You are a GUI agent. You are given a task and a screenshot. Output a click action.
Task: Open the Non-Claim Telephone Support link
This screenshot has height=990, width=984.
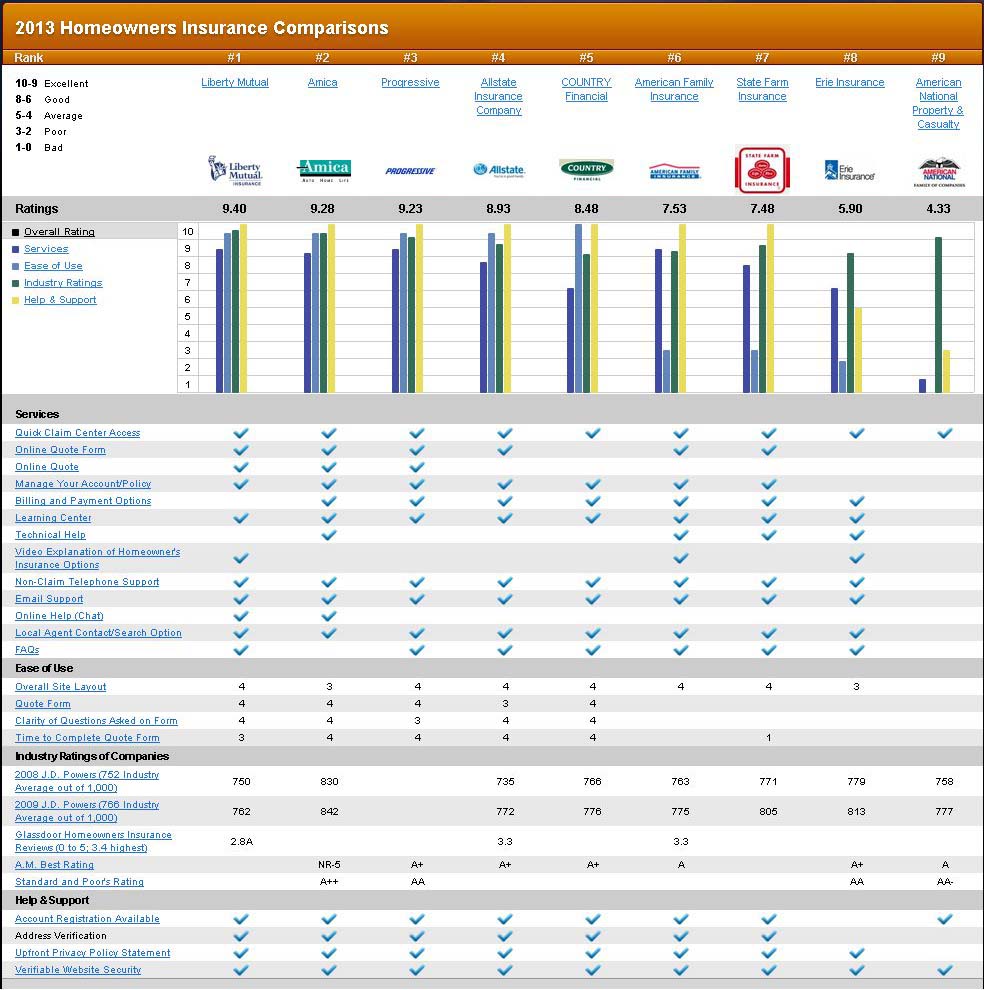87,581
